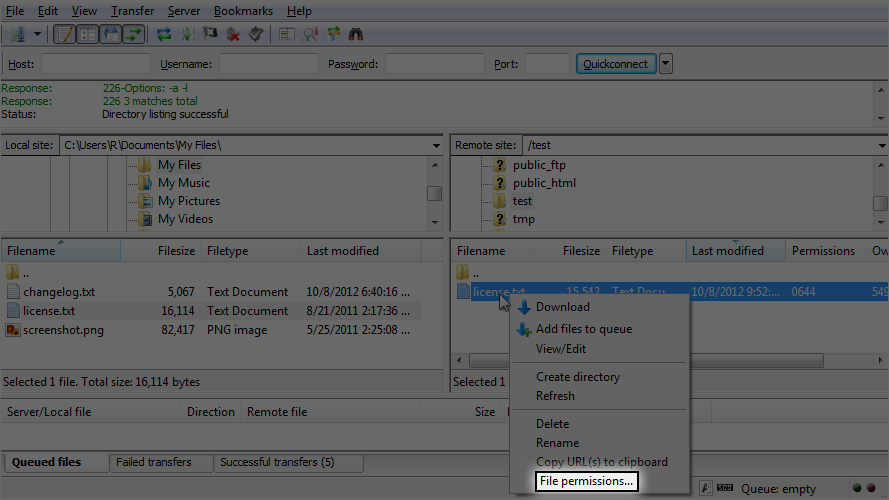
Task: Toggle the message log display
Action: point(65,34)
